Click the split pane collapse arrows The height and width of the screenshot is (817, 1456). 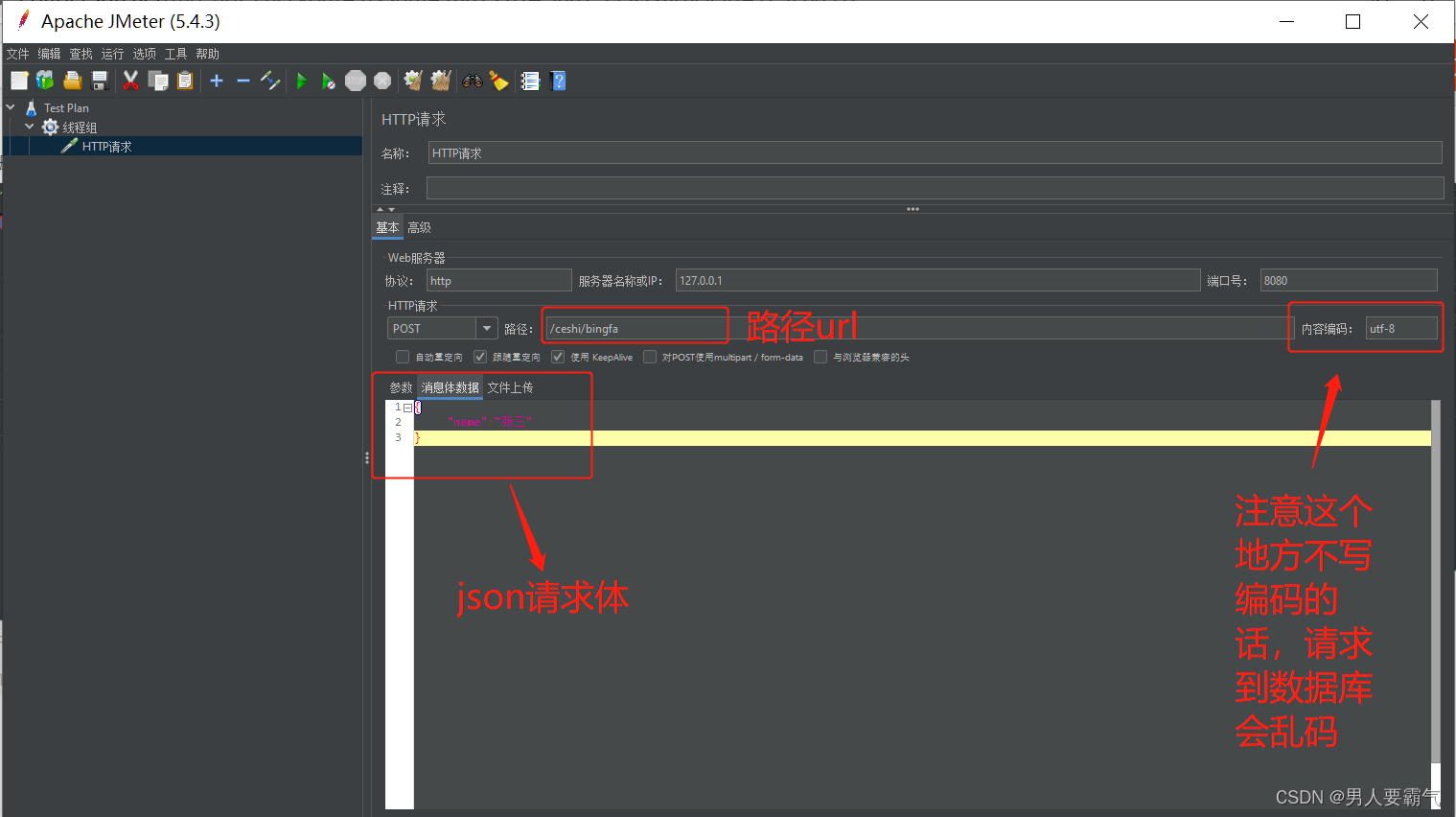[385, 208]
